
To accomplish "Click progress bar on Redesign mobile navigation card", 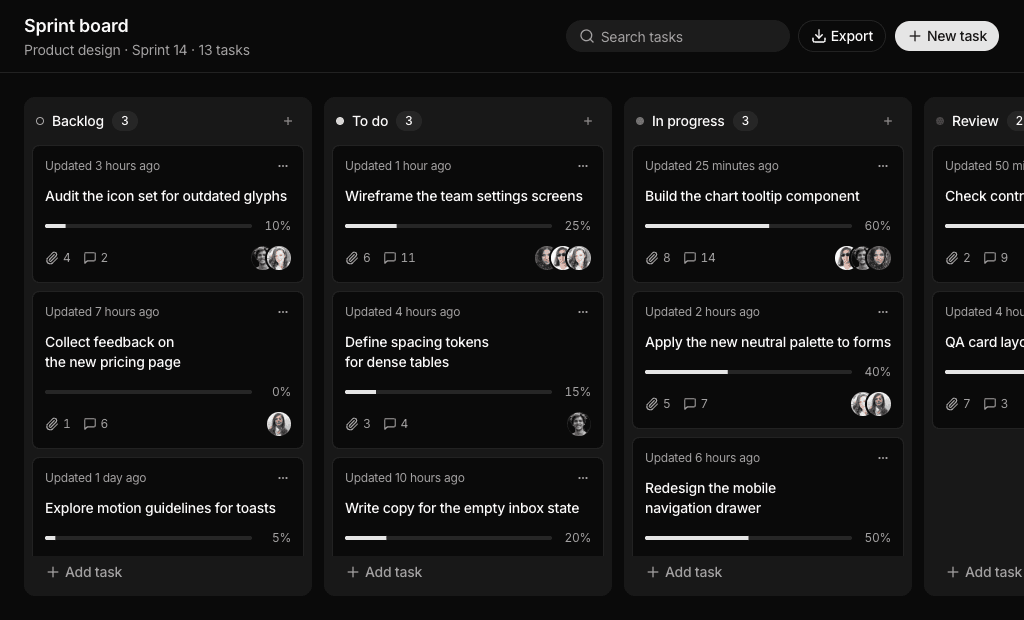I will 748,538.
